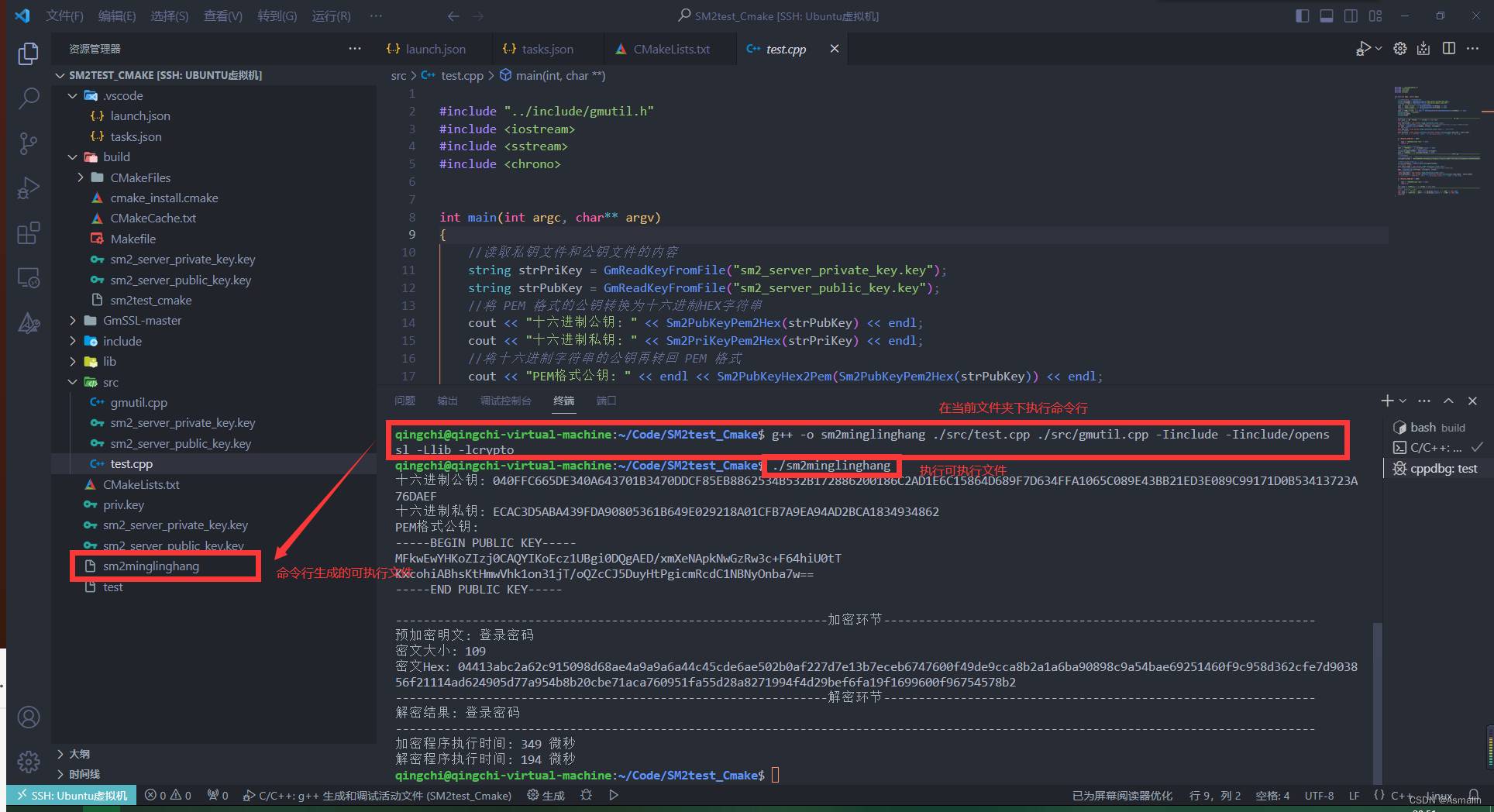Open the Source Control view
The image size is (1494, 812).
29,143
